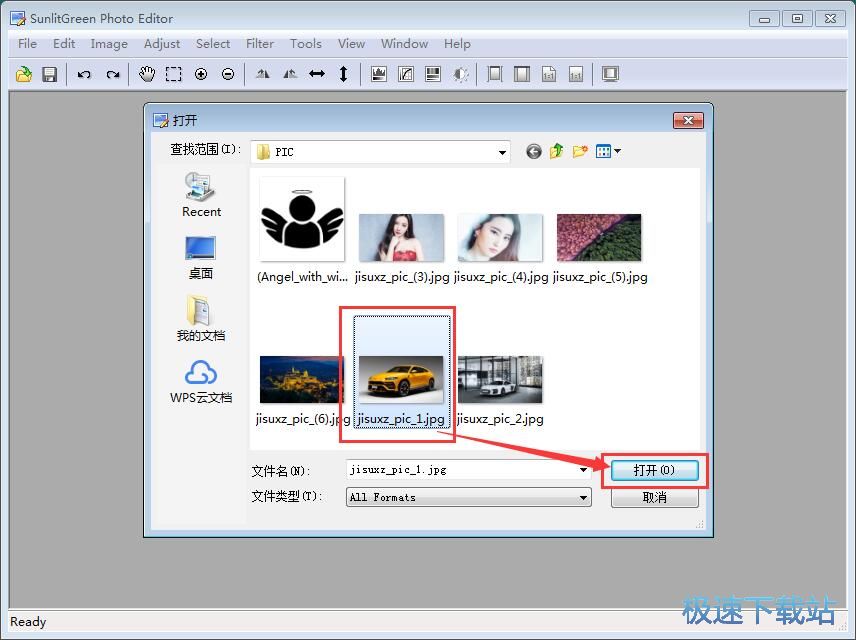
Task: Open the Filter menu
Action: point(260,43)
